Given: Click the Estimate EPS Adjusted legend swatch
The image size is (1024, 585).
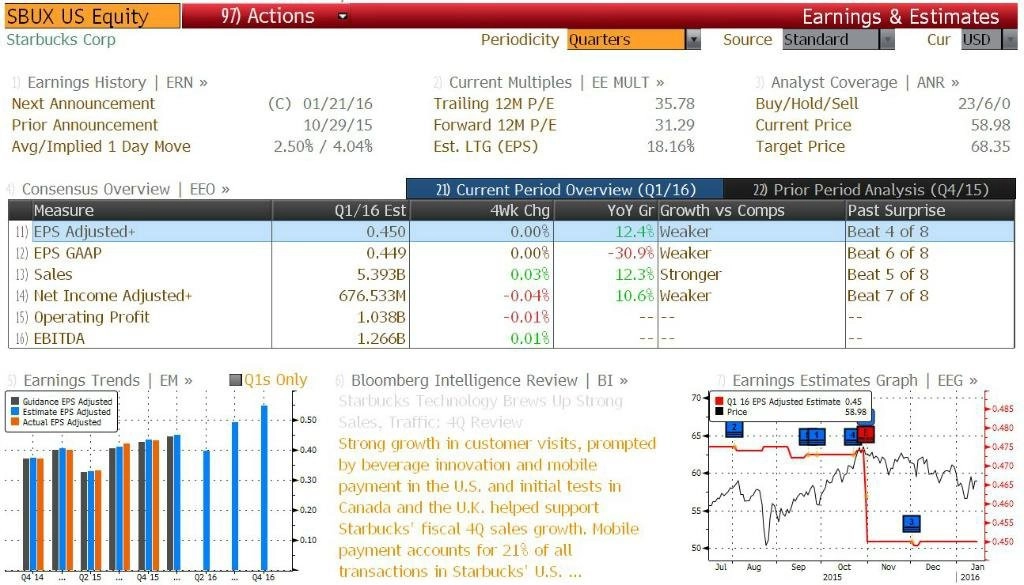Looking at the screenshot, I should [x=14, y=412].
